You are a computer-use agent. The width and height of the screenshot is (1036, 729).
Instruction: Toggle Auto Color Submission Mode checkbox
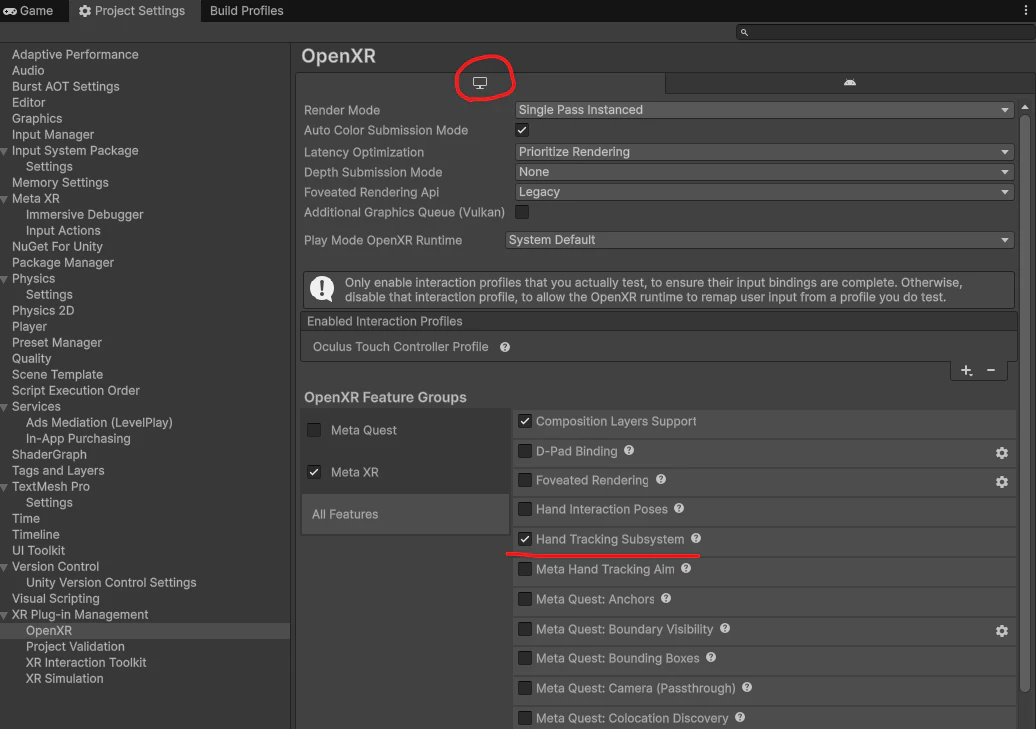(x=522, y=130)
